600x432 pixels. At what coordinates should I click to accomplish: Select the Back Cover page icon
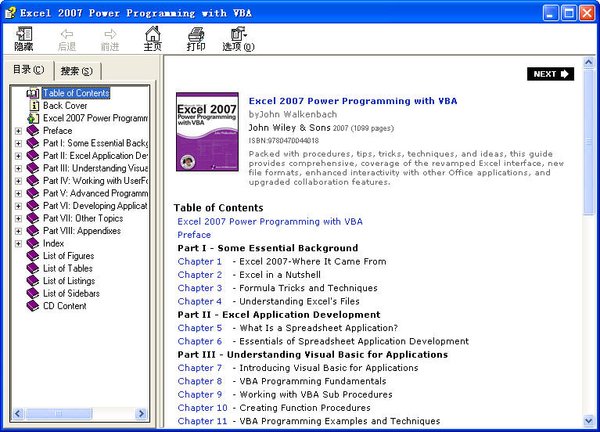coord(34,105)
